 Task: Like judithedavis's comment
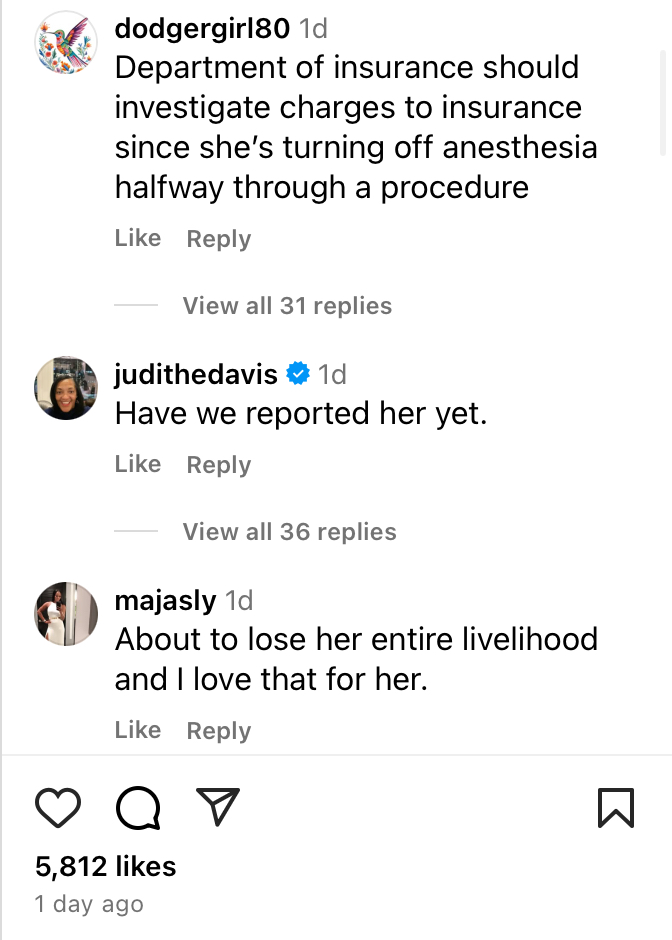coord(138,464)
